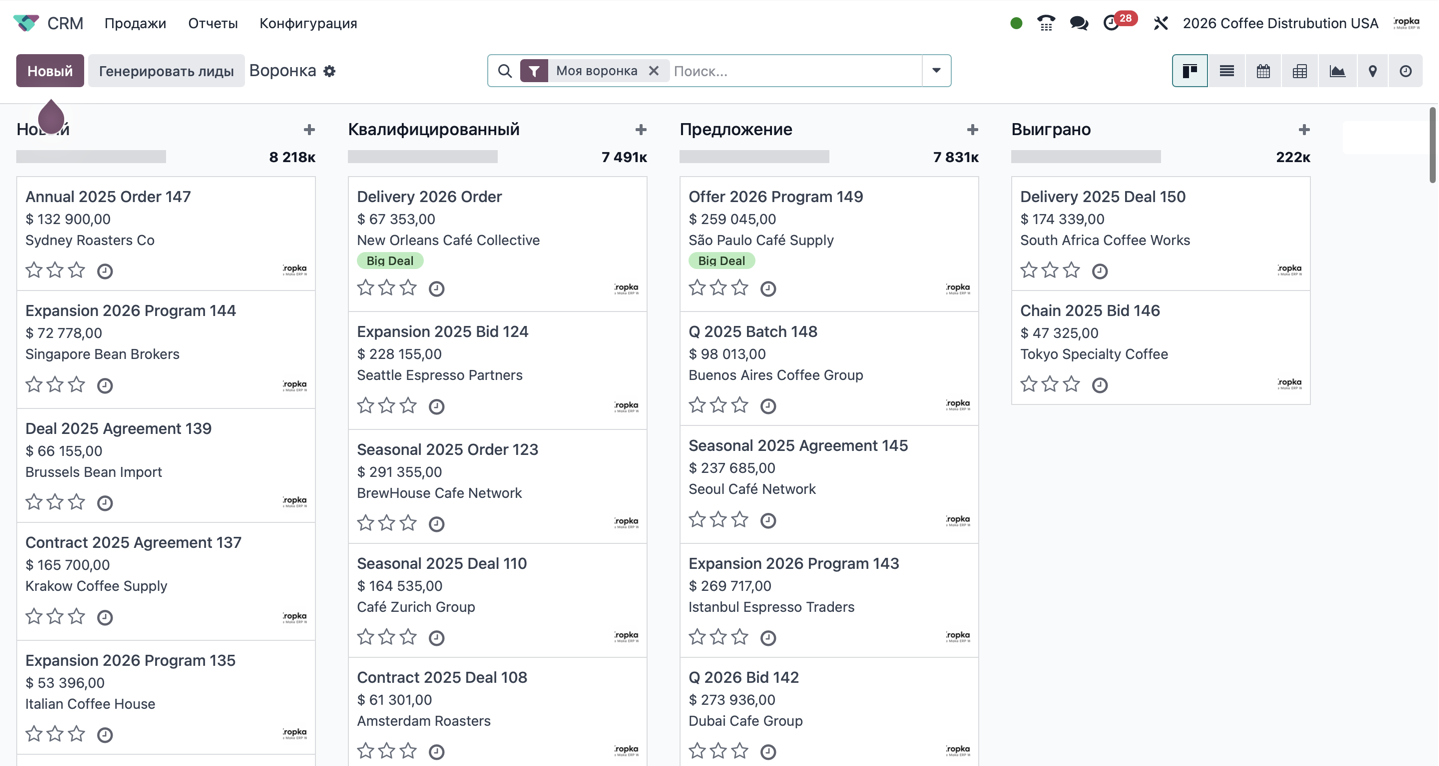Open company switcher 2026 Coffee Distrubution USA

coord(1280,23)
